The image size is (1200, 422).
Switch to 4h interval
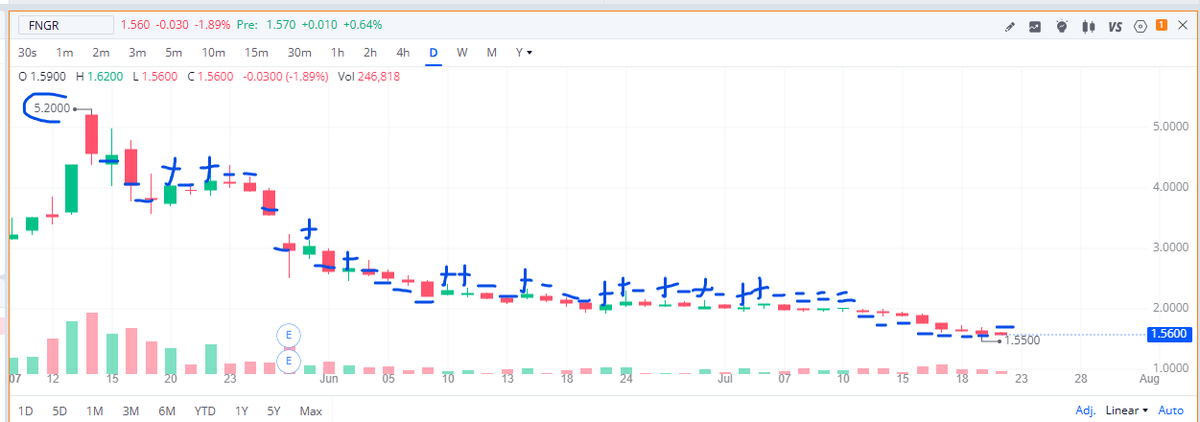coord(403,52)
